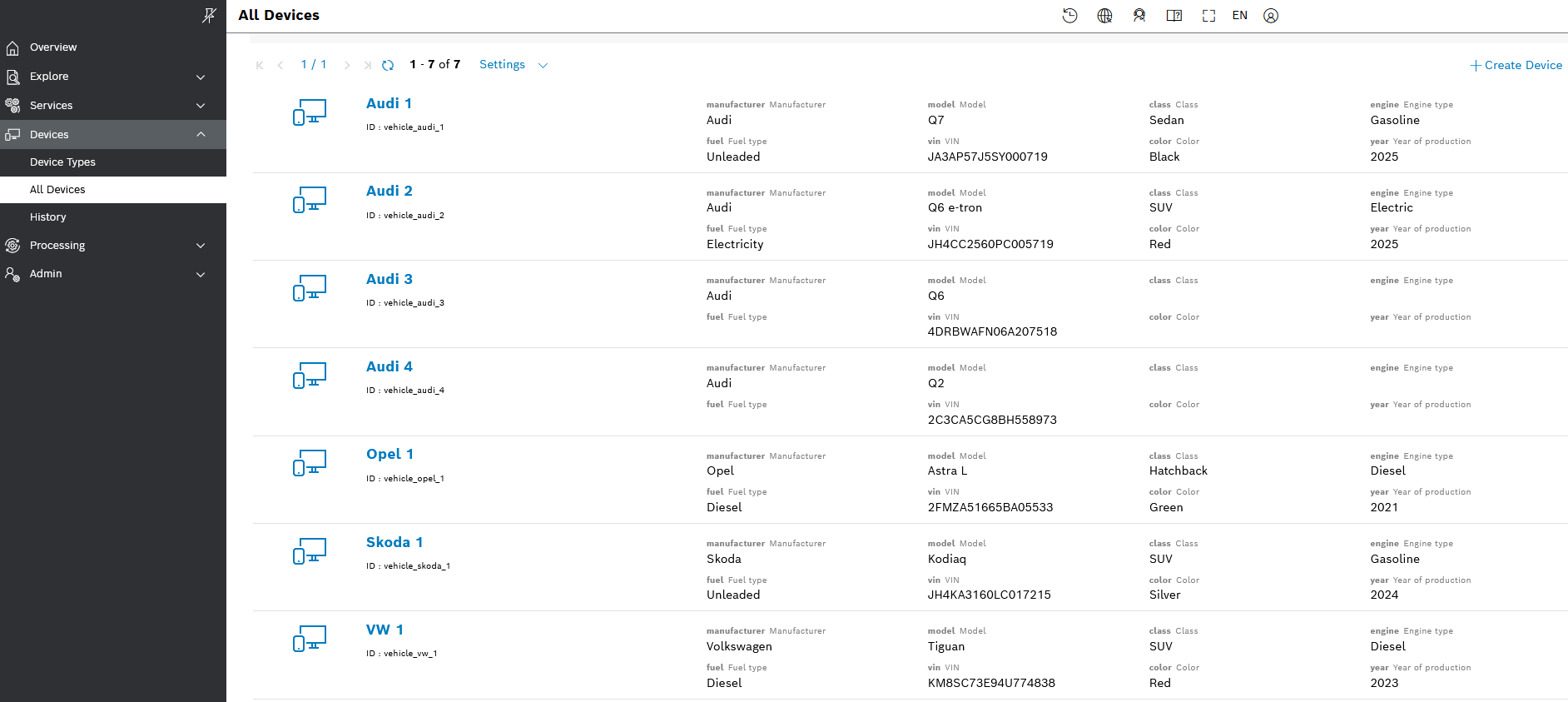1568x702 pixels.
Task: Click the Skoda 1 device icon
Action: pyautogui.click(x=310, y=551)
